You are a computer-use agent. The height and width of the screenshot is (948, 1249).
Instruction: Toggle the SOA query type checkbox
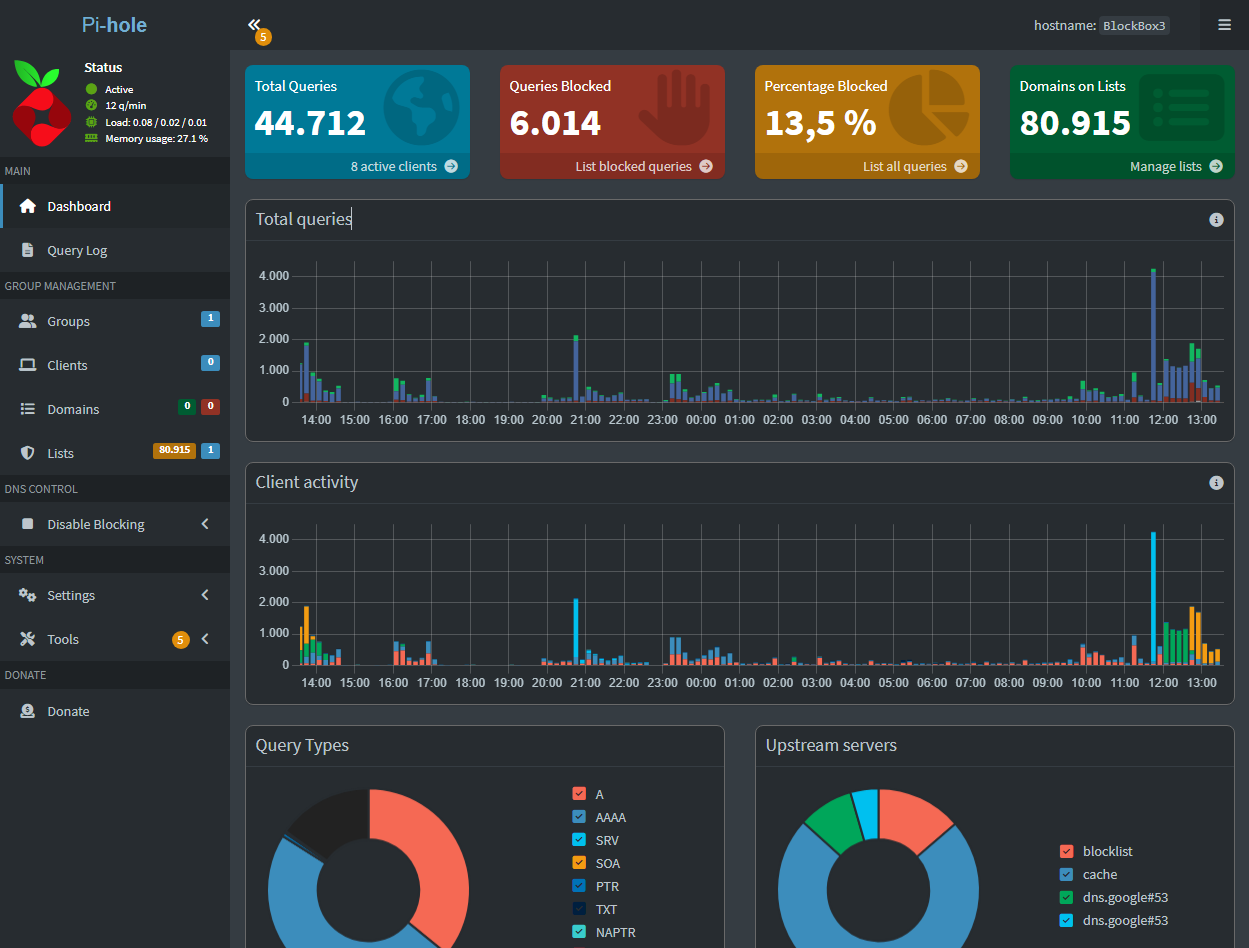point(579,863)
